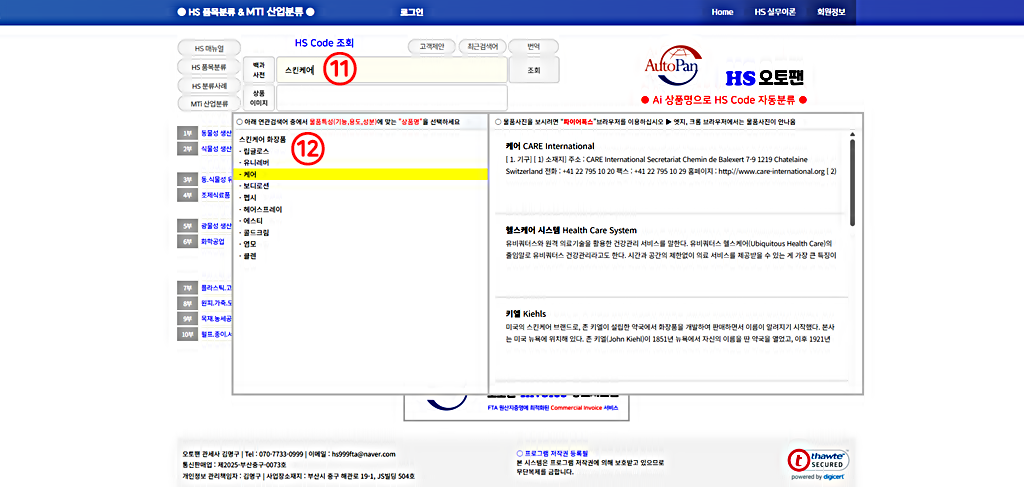Click the gray 3부 section badge
1024x487 pixels.
tap(187, 179)
